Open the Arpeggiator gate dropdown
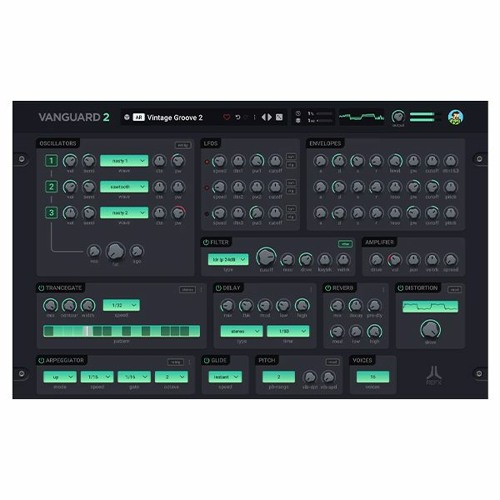Screen dimensions: 500x500 pos(134,377)
